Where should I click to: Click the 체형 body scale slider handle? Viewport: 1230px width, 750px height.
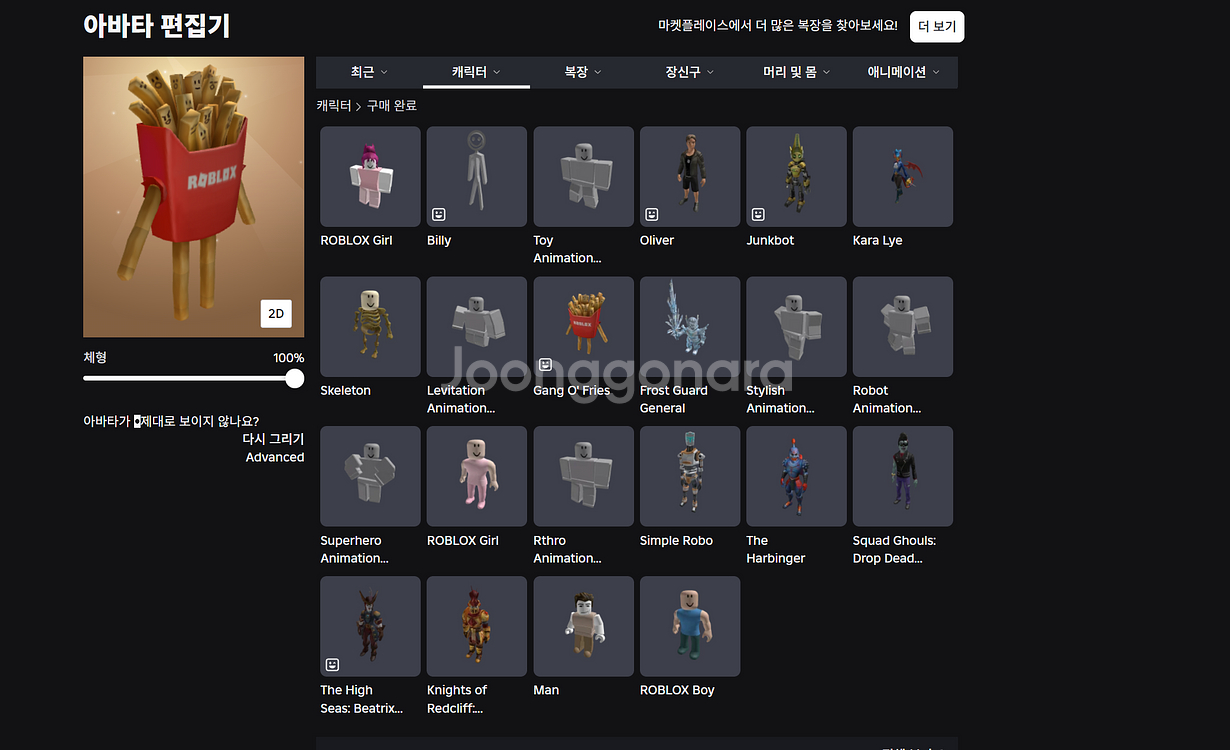(x=294, y=378)
